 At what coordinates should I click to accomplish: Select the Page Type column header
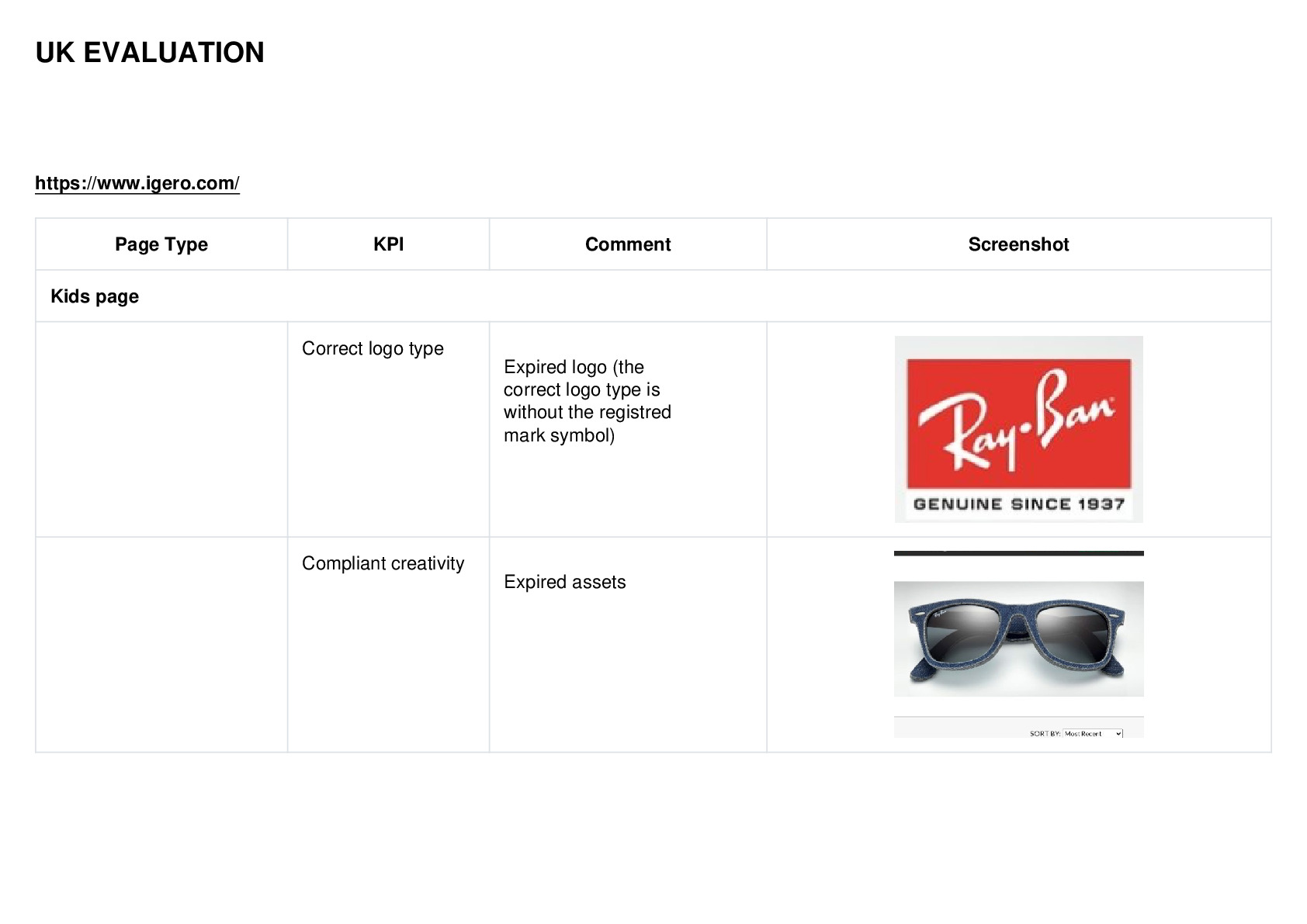[x=161, y=244]
